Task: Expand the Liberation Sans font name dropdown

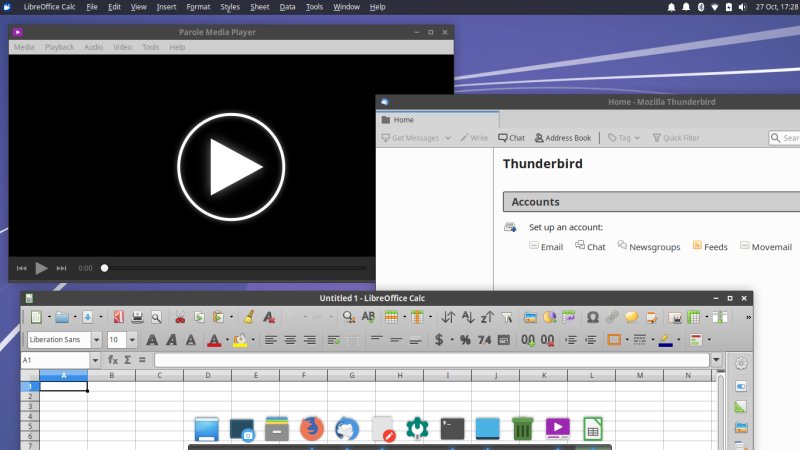Action: pyautogui.click(x=96, y=339)
